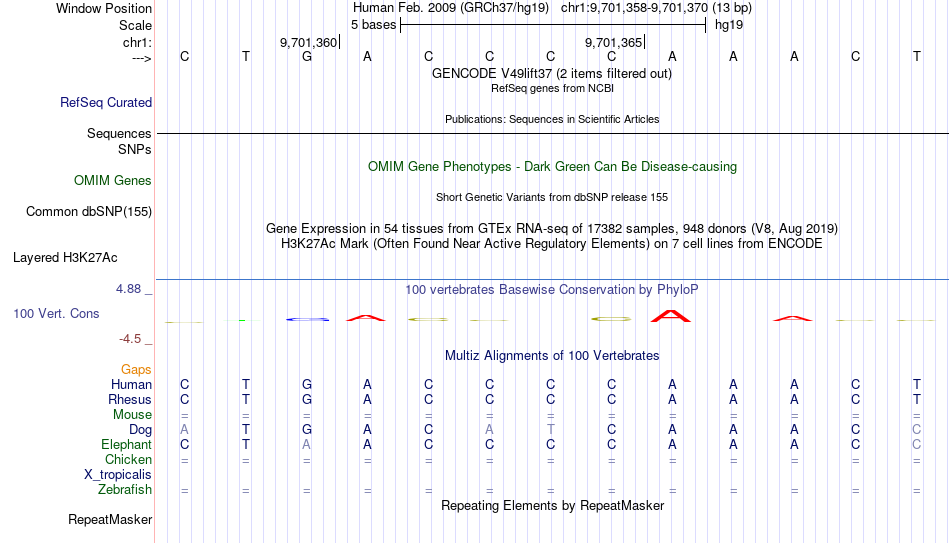Select the Mouse species label
Image resolution: width=950 pixels, height=543 pixels.
pos(132,415)
